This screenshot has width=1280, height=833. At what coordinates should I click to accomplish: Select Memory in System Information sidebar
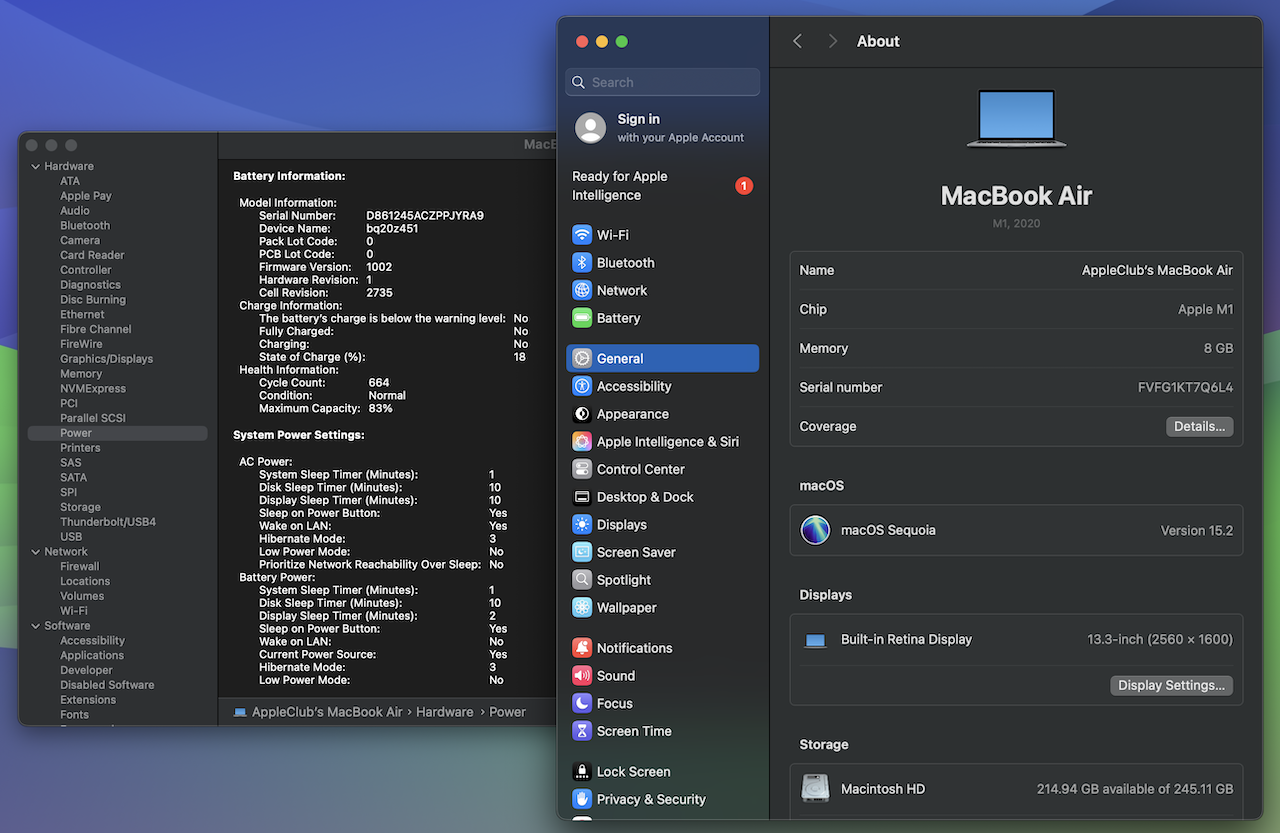pyautogui.click(x=81, y=374)
